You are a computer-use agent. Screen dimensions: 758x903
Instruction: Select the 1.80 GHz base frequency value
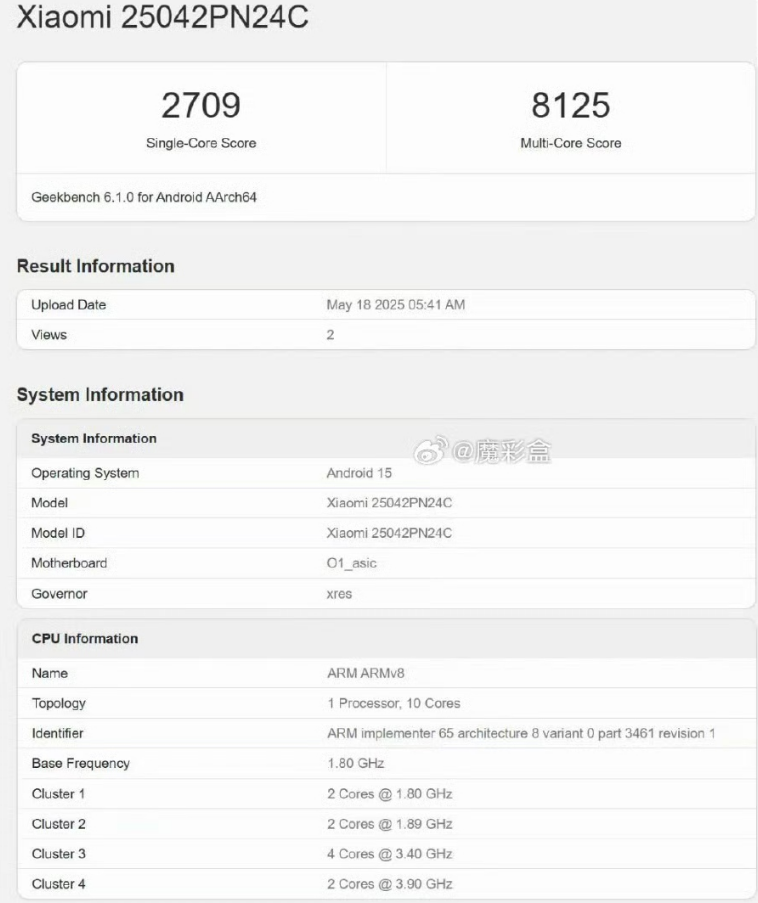click(x=355, y=763)
